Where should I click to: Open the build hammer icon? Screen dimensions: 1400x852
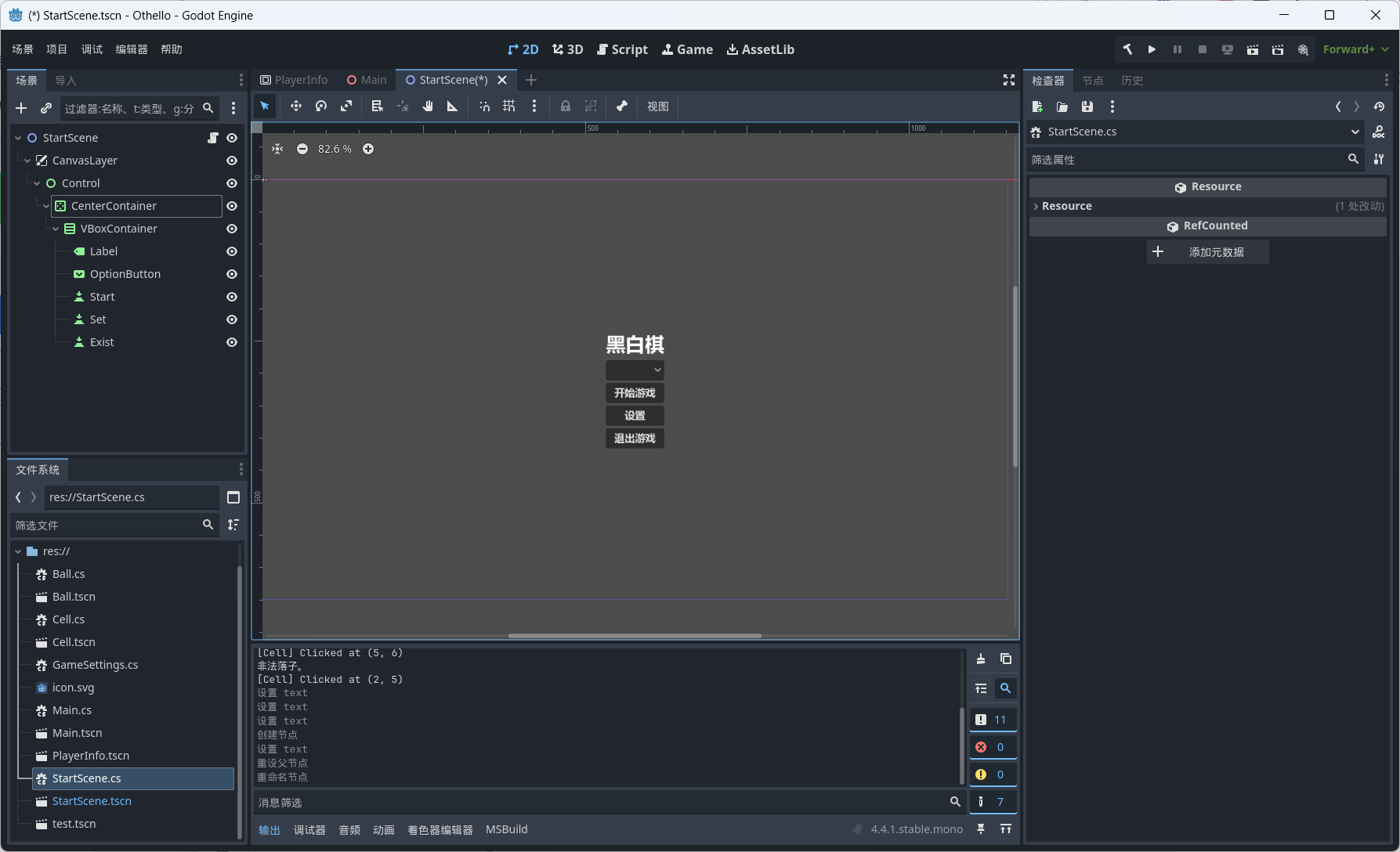(x=1127, y=49)
